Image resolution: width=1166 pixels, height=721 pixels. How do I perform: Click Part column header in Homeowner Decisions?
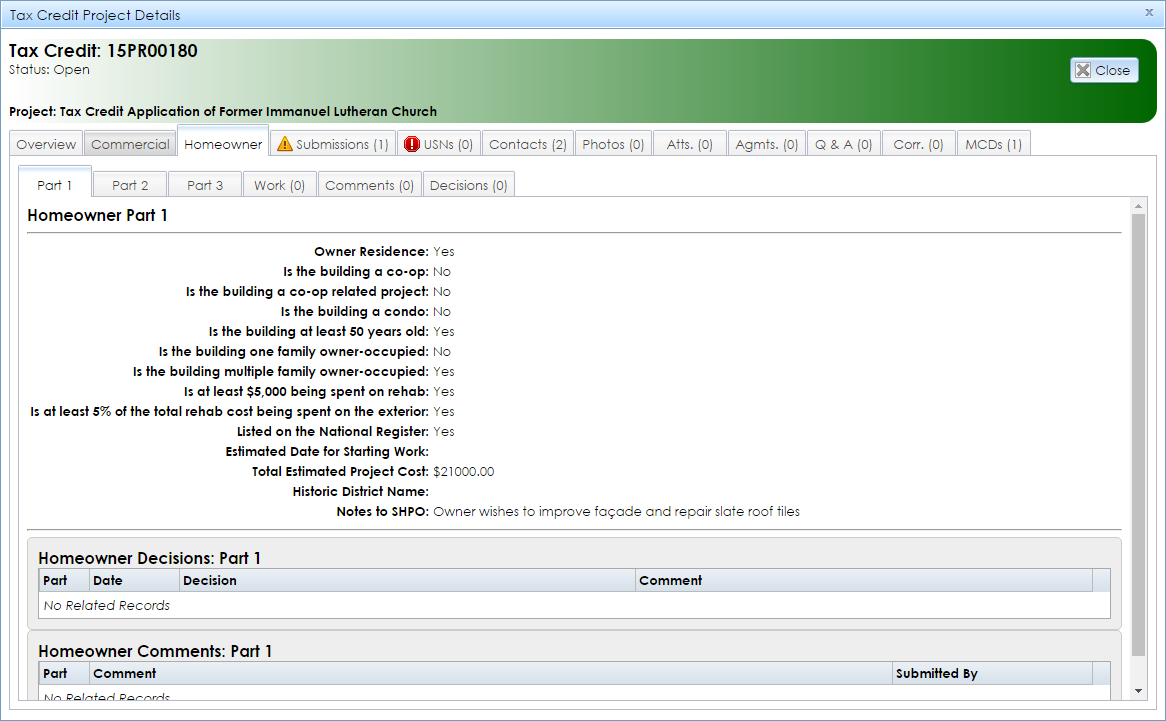pyautogui.click(x=64, y=581)
